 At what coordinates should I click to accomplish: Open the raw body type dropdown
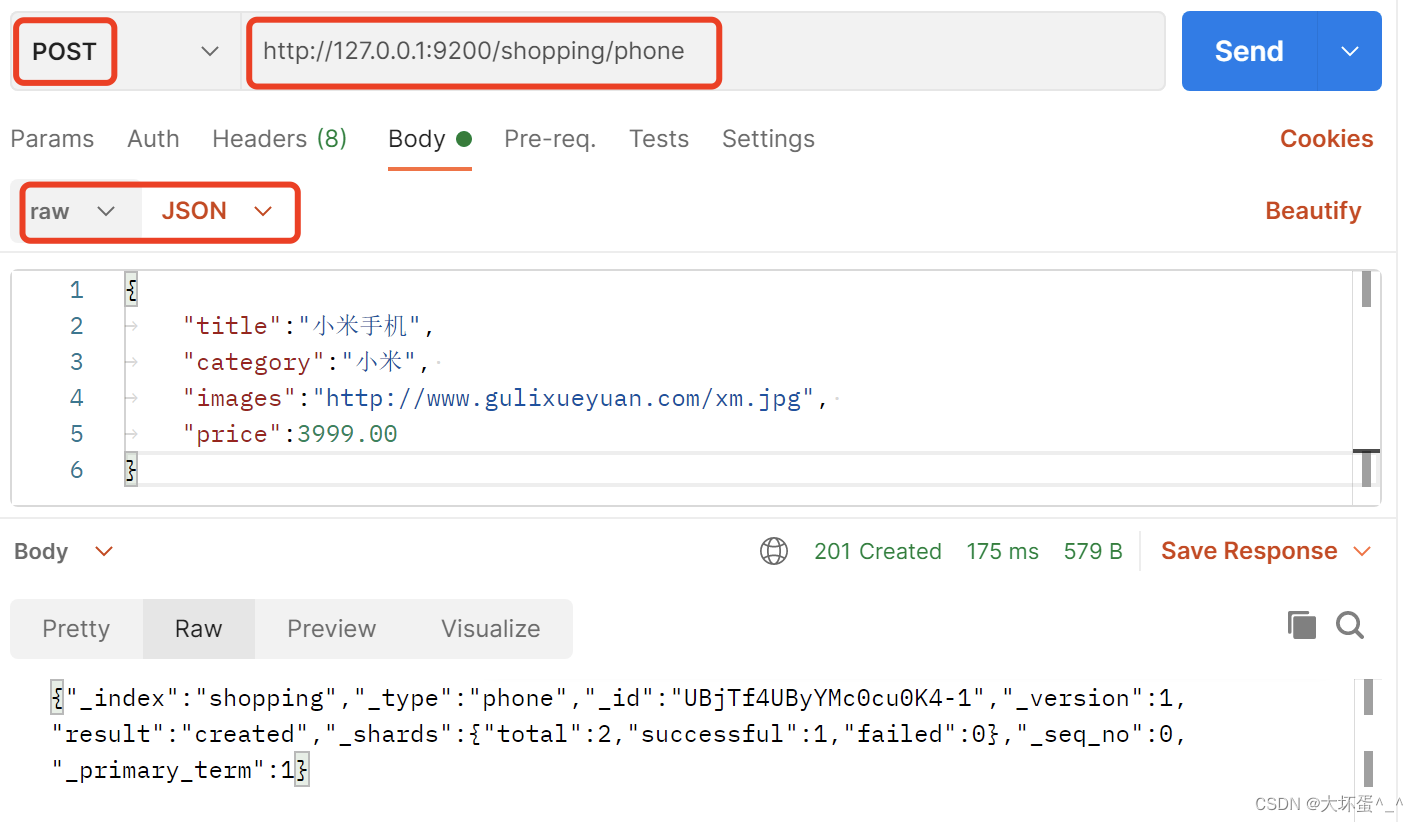(x=74, y=211)
